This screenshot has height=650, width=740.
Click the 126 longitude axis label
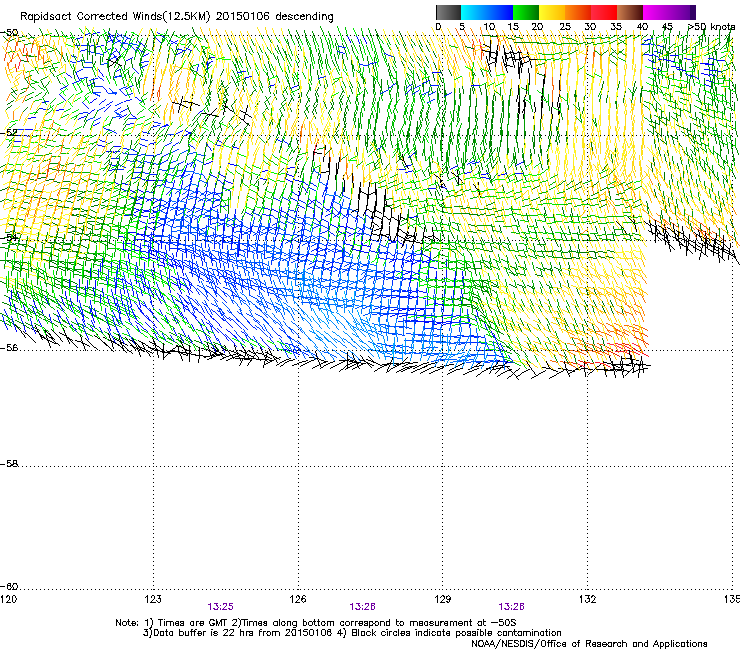[x=298, y=599]
